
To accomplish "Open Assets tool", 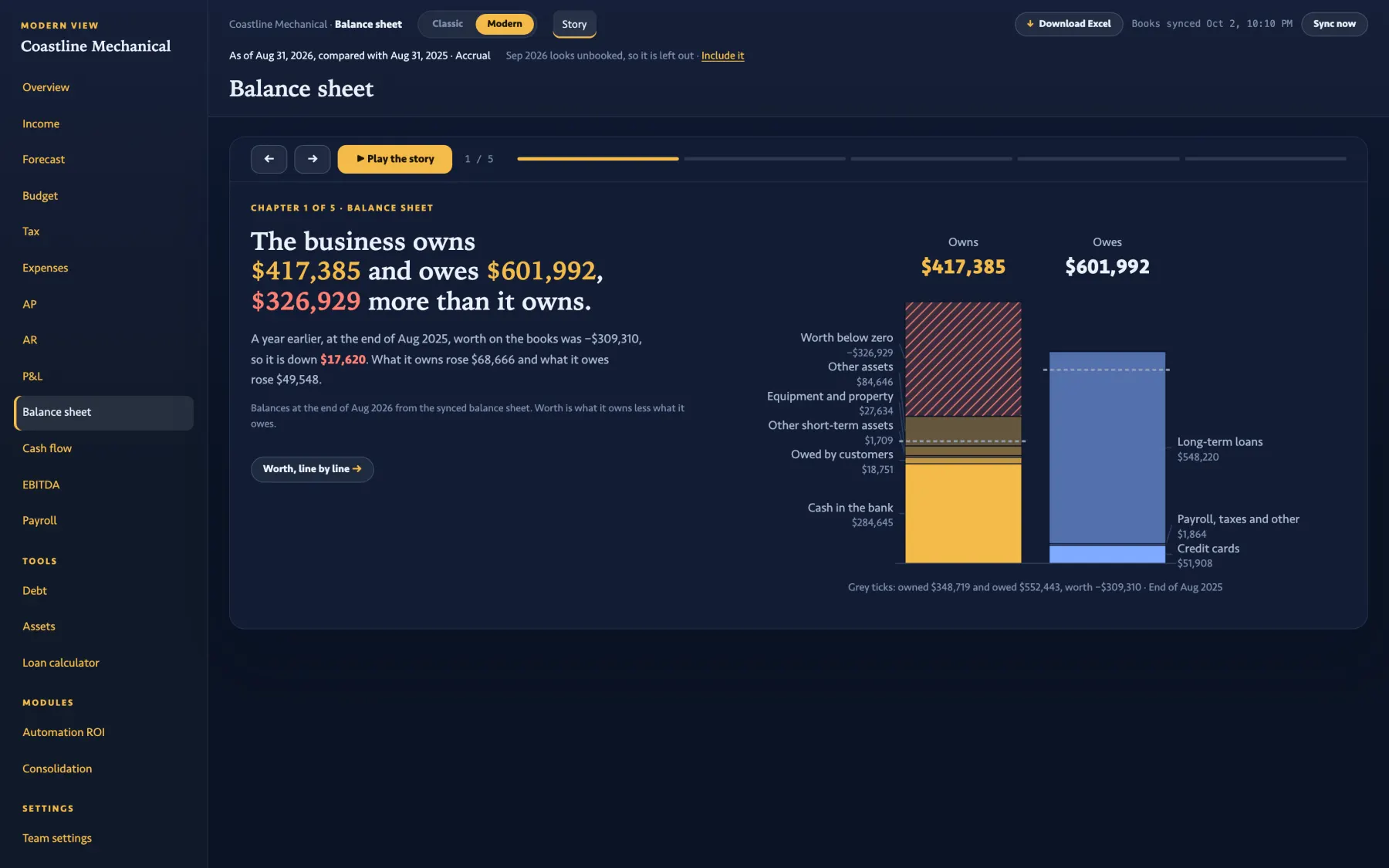I will (x=103, y=627).
